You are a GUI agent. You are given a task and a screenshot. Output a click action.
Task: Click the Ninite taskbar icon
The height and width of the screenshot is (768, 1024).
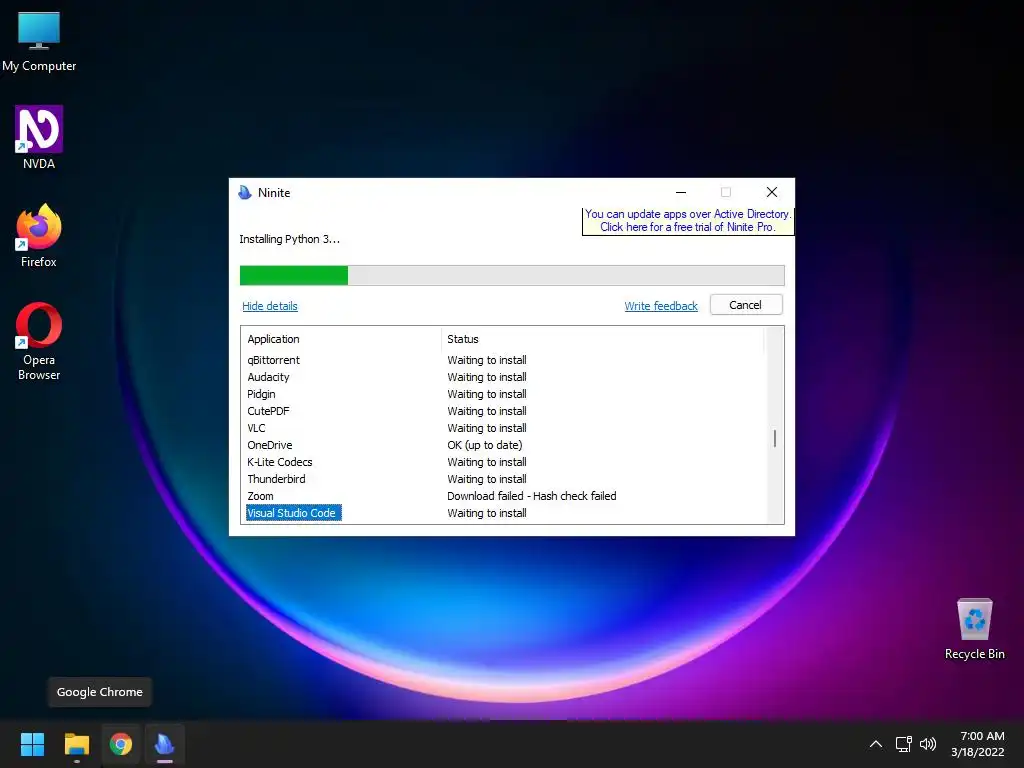(x=165, y=744)
